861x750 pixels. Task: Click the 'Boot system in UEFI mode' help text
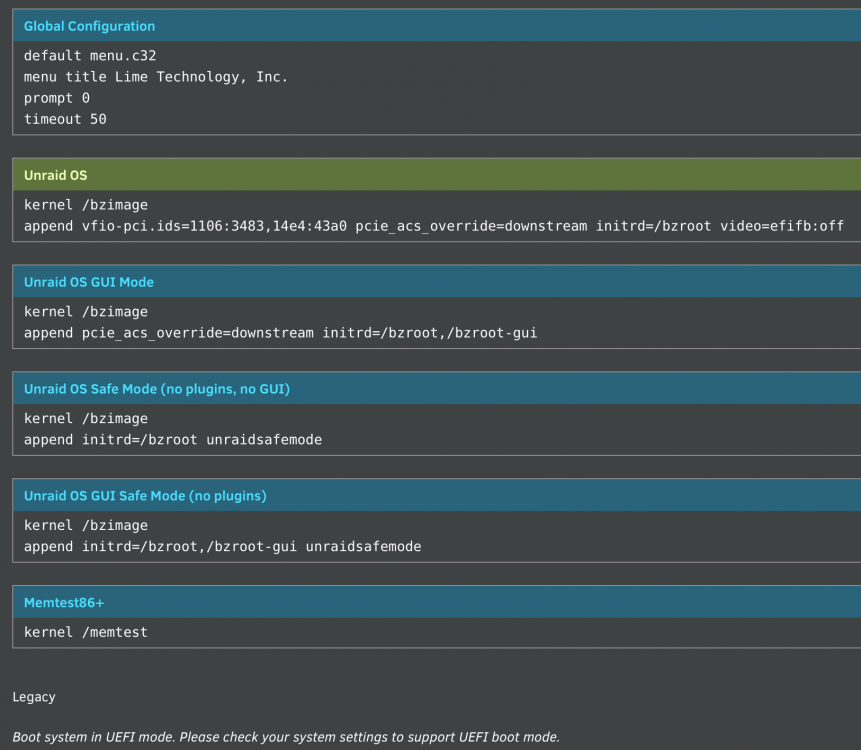(x=286, y=737)
